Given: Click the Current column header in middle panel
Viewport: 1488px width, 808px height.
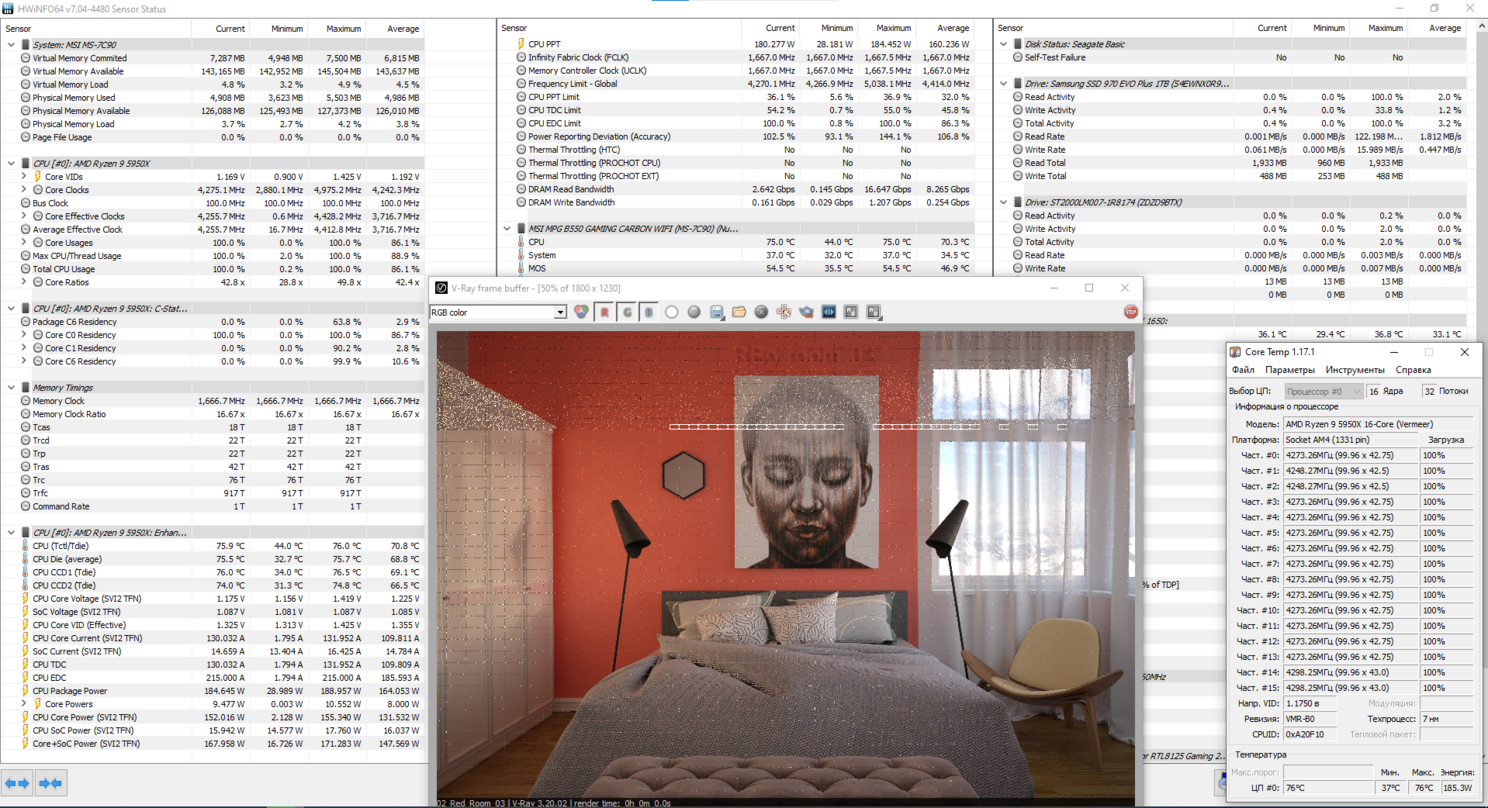Looking at the screenshot, I should [x=768, y=28].
